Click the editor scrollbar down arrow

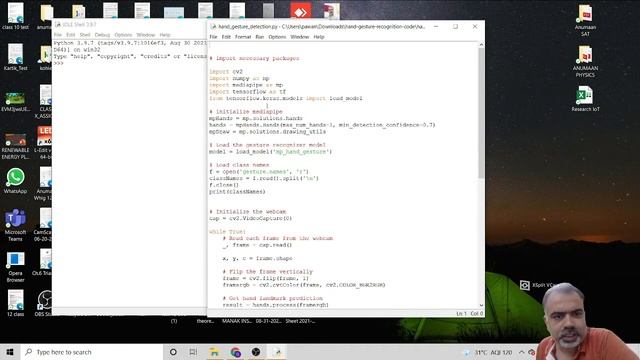[481, 305]
